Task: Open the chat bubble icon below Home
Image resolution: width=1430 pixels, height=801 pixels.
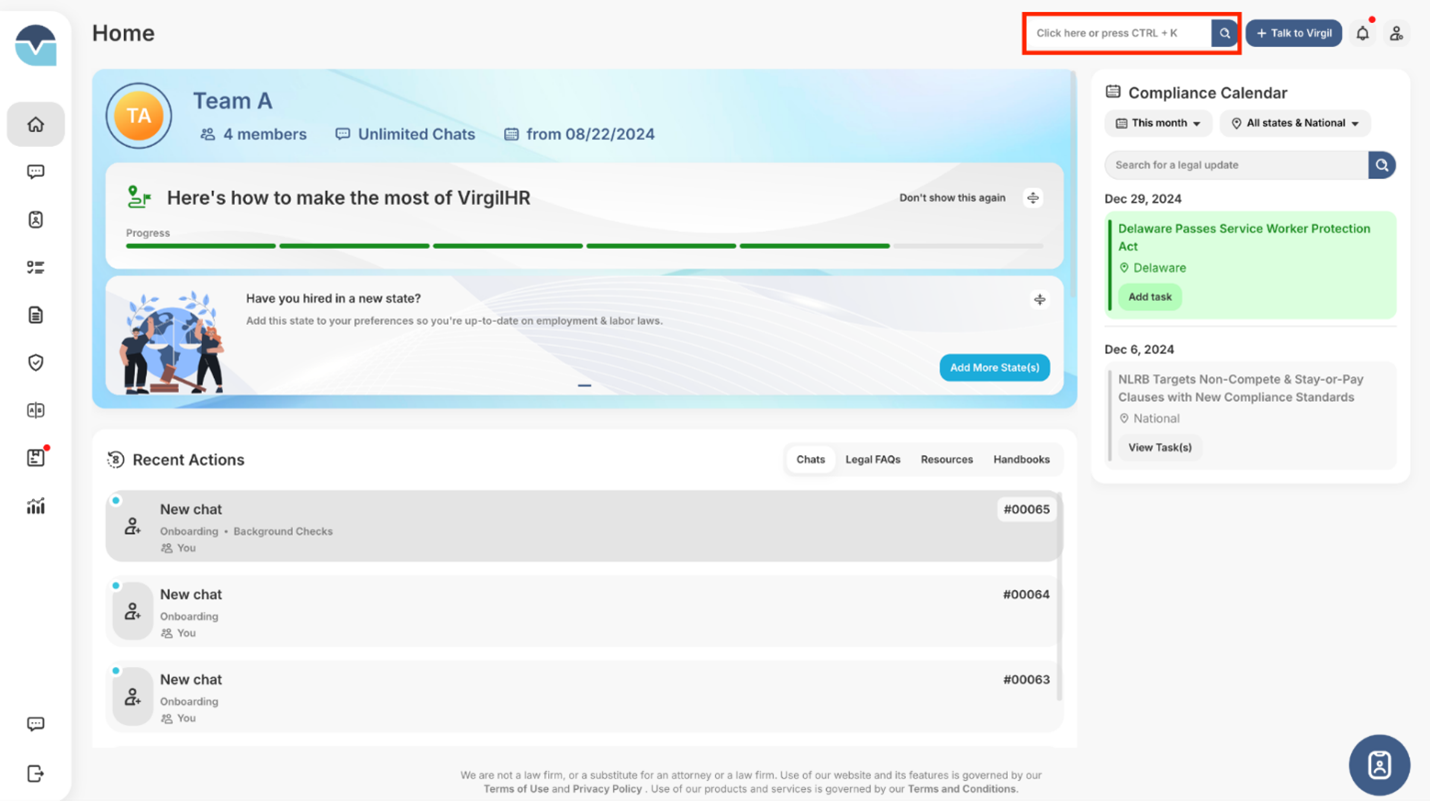Action: click(x=36, y=172)
